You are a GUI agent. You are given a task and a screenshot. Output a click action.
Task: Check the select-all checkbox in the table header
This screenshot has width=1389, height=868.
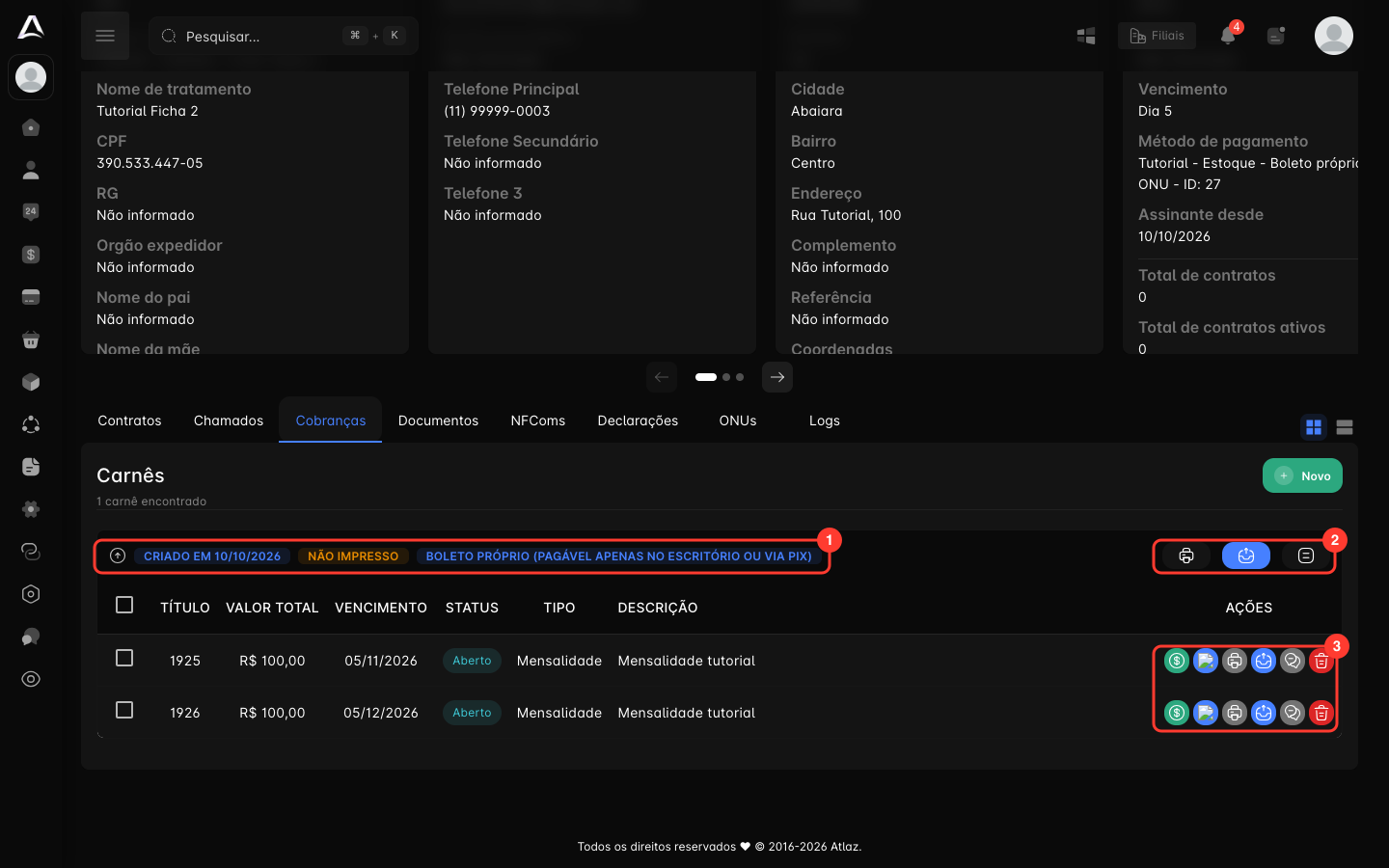click(x=124, y=605)
